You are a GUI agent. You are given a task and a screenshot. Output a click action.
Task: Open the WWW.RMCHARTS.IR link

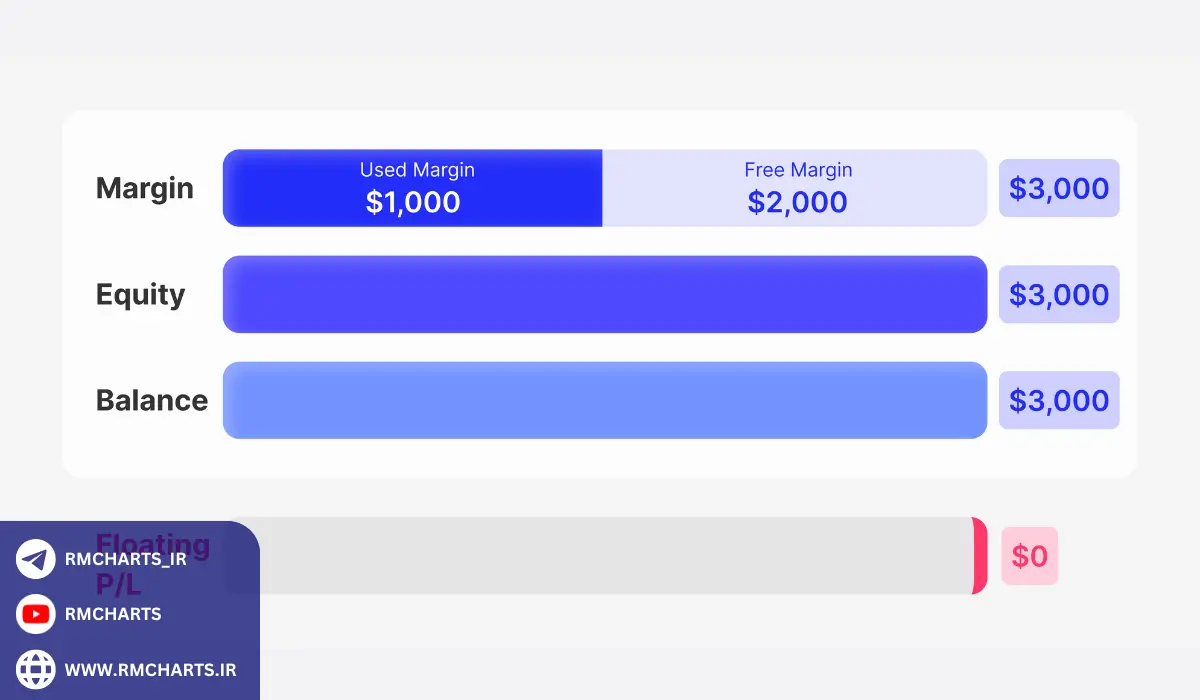[150, 669]
